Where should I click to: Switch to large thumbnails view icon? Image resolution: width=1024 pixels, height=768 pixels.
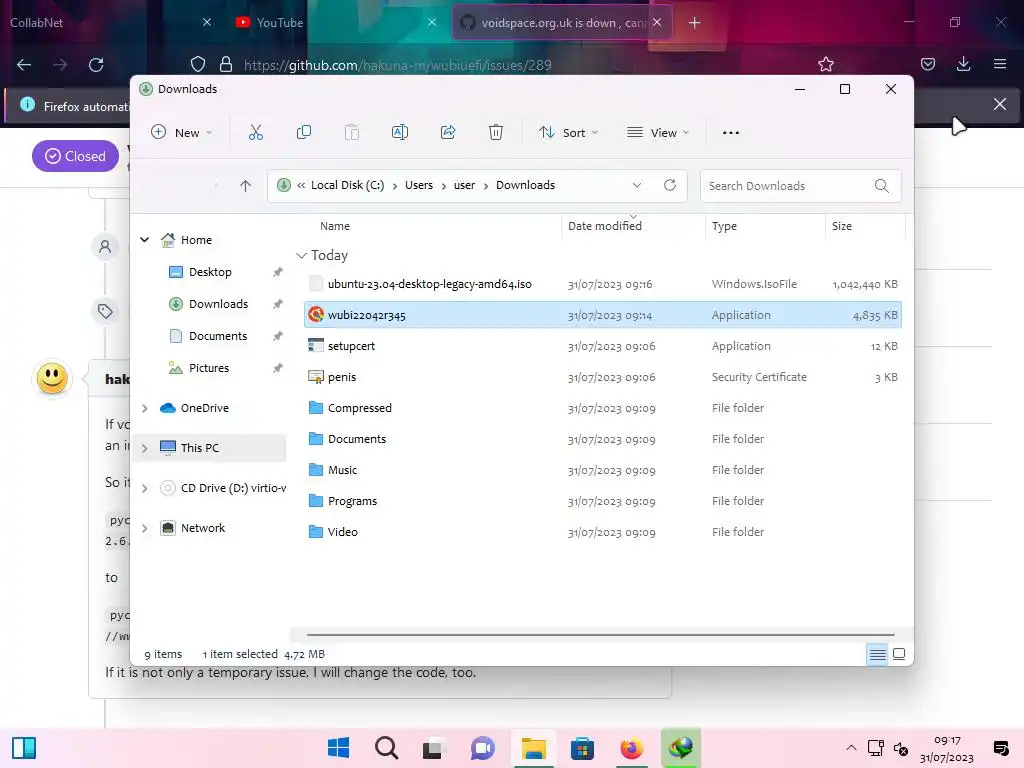coord(899,654)
